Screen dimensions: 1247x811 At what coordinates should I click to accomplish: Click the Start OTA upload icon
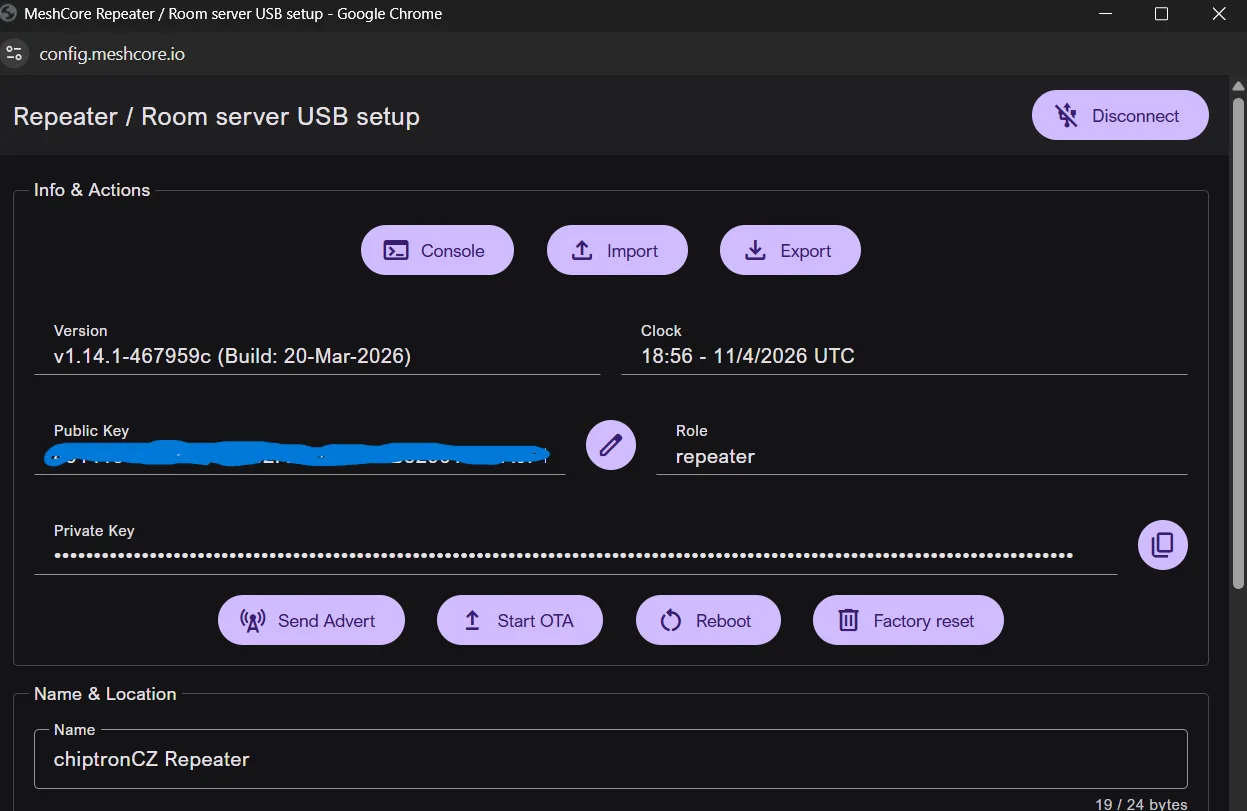tap(473, 621)
